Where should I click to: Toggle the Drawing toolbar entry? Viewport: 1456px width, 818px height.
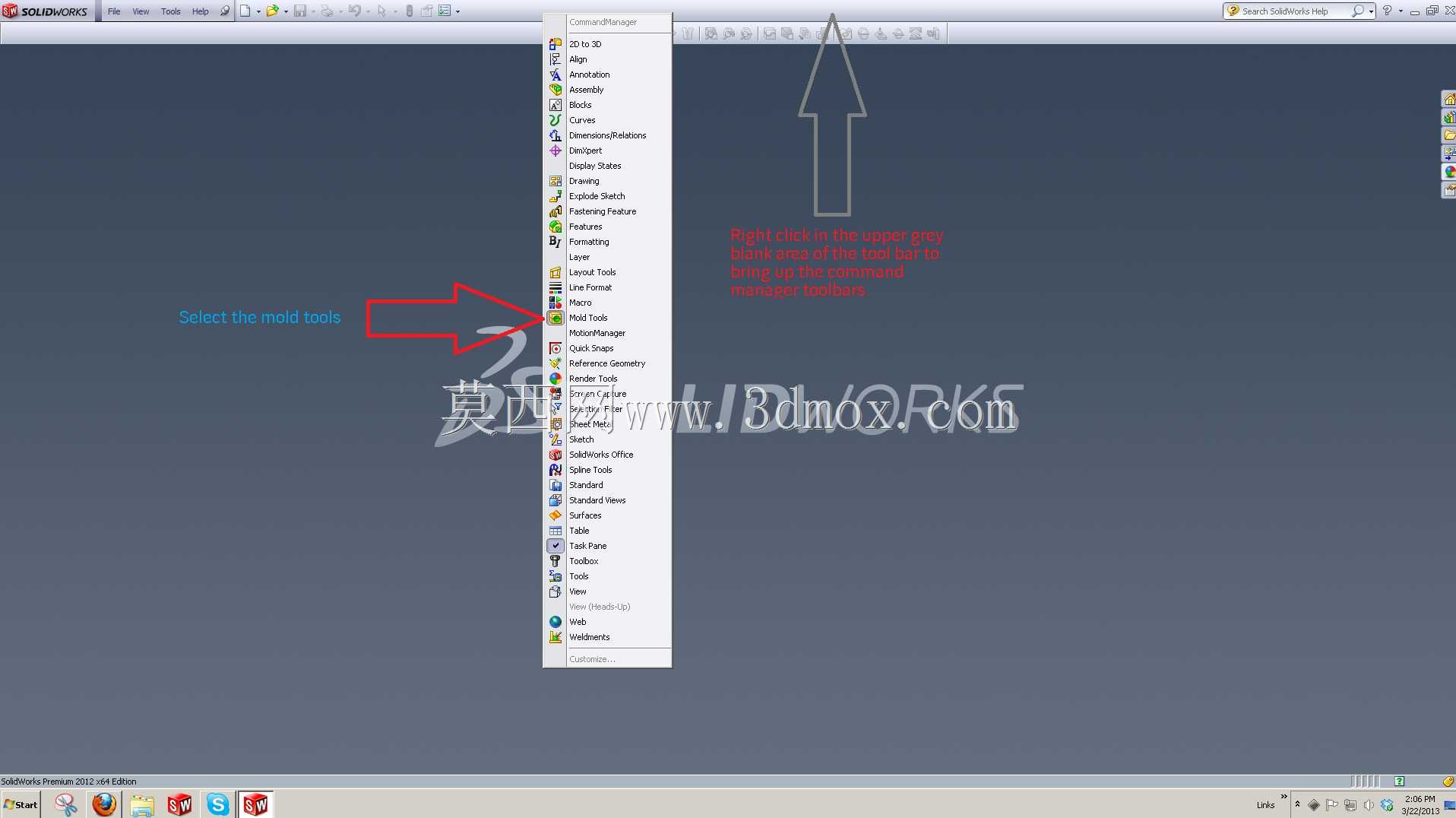point(607,181)
